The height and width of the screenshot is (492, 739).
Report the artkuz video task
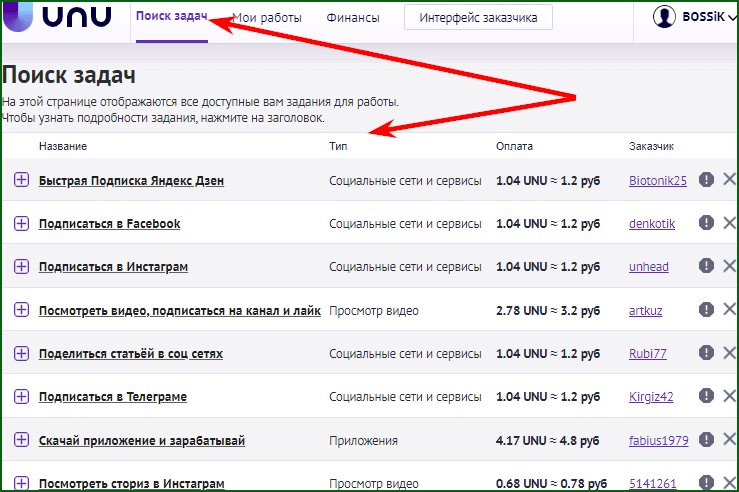[x=706, y=310]
